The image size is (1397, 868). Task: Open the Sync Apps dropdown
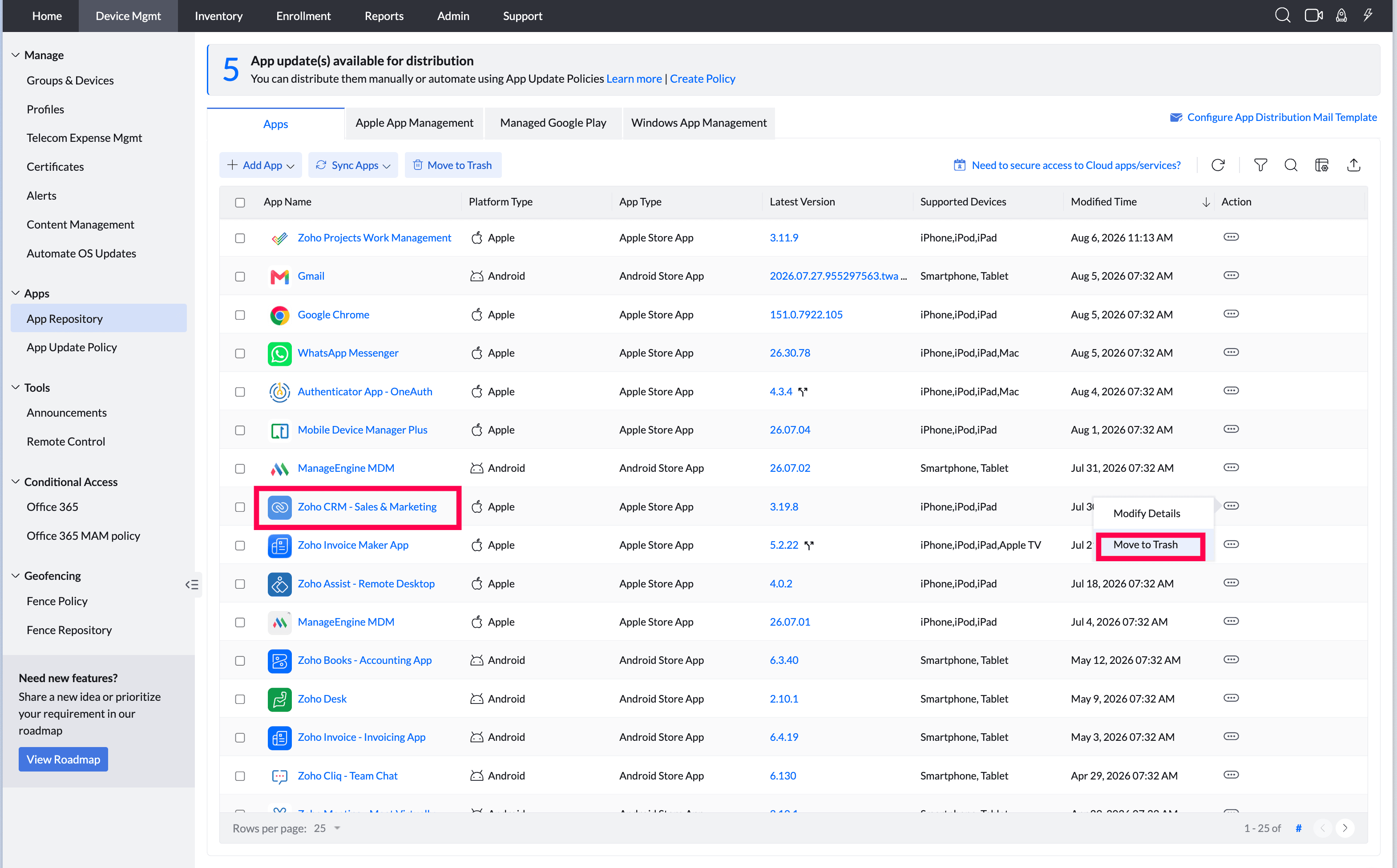coord(353,165)
